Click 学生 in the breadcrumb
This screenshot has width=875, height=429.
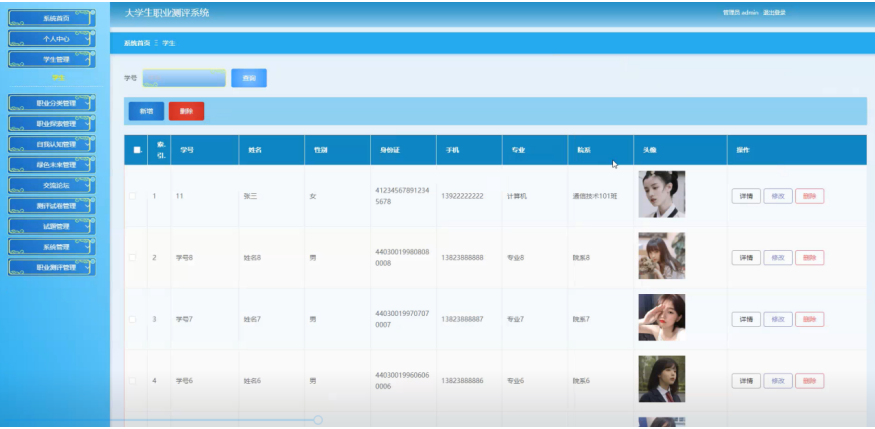point(169,43)
